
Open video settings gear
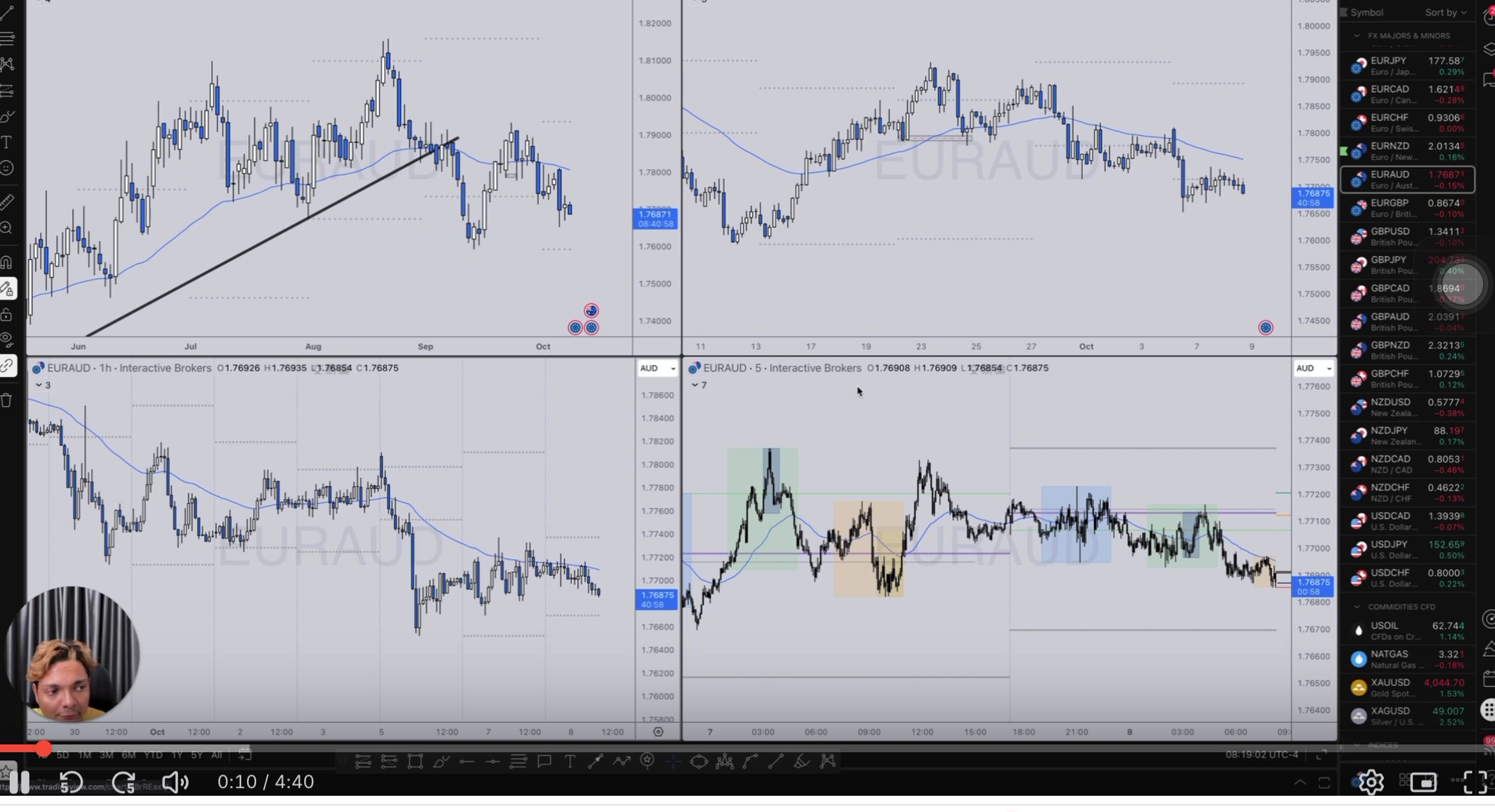pyautogui.click(x=1371, y=781)
